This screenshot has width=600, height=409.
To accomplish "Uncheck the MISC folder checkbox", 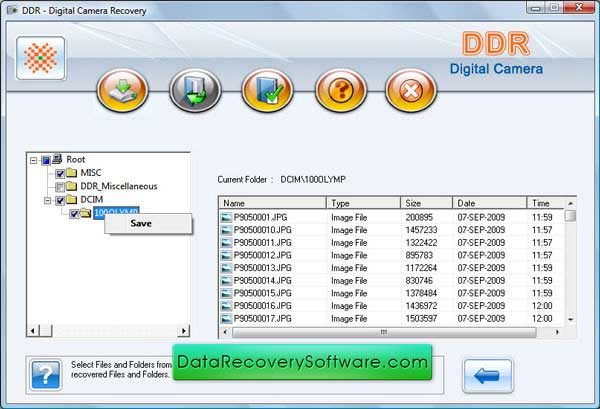I will (60, 174).
